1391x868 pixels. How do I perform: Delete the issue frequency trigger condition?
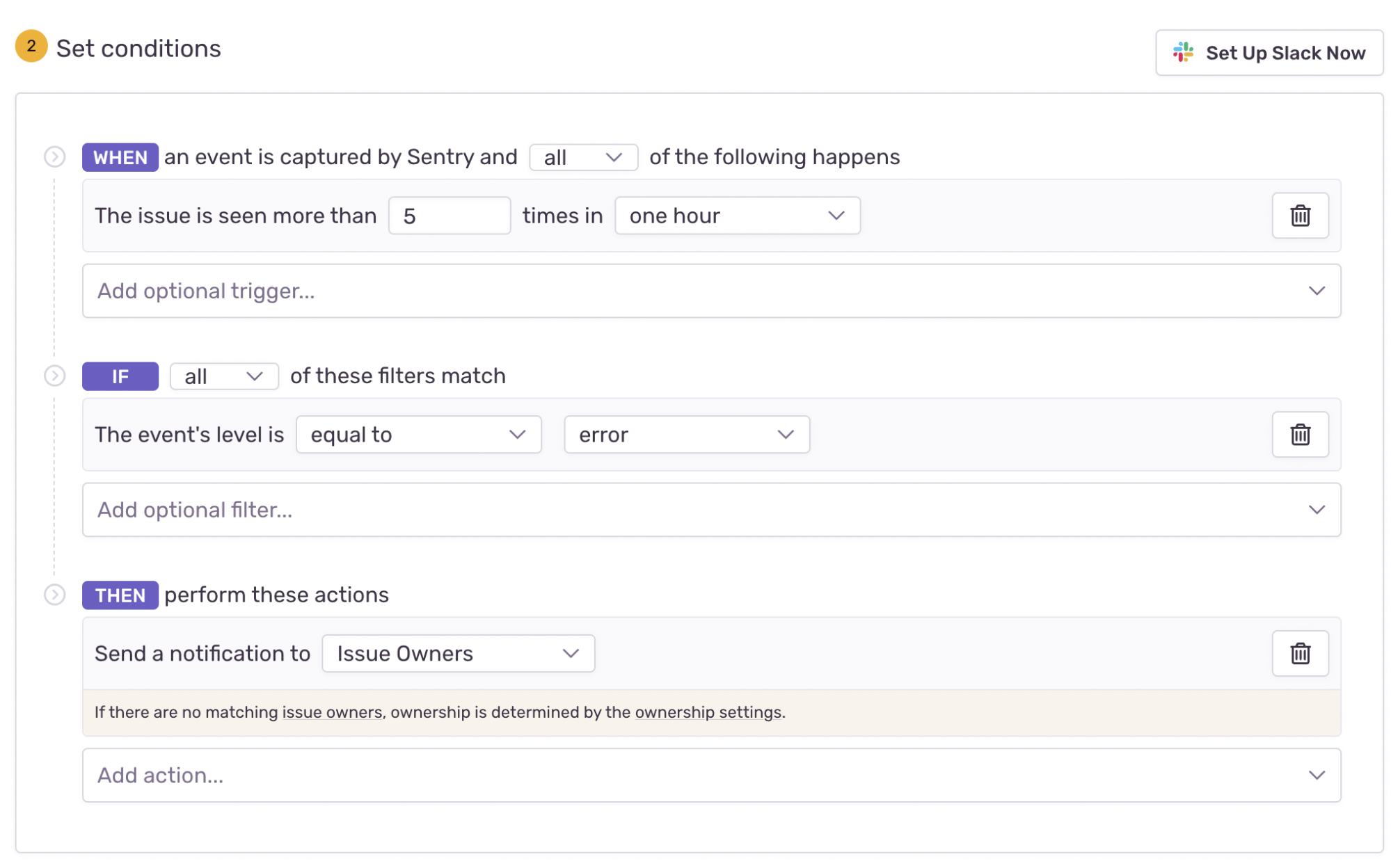pos(1299,216)
